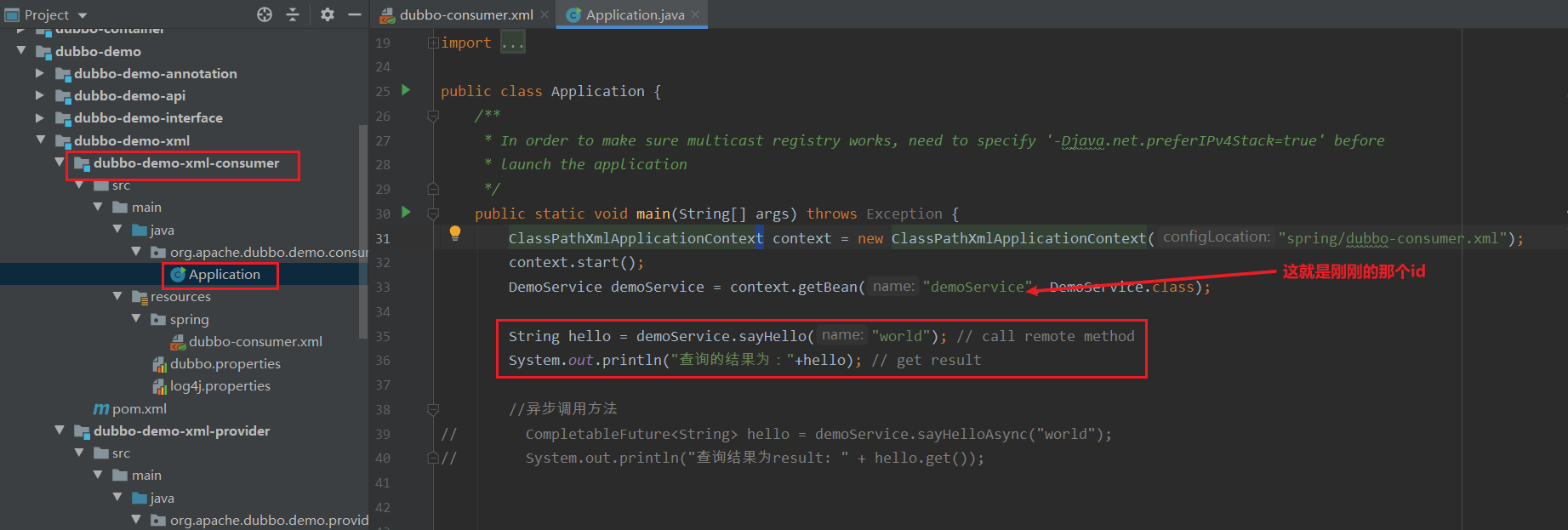The image size is (1568, 530).
Task: Collapse the org.apache.dubbo.demo.consumer package node
Action: [136, 252]
